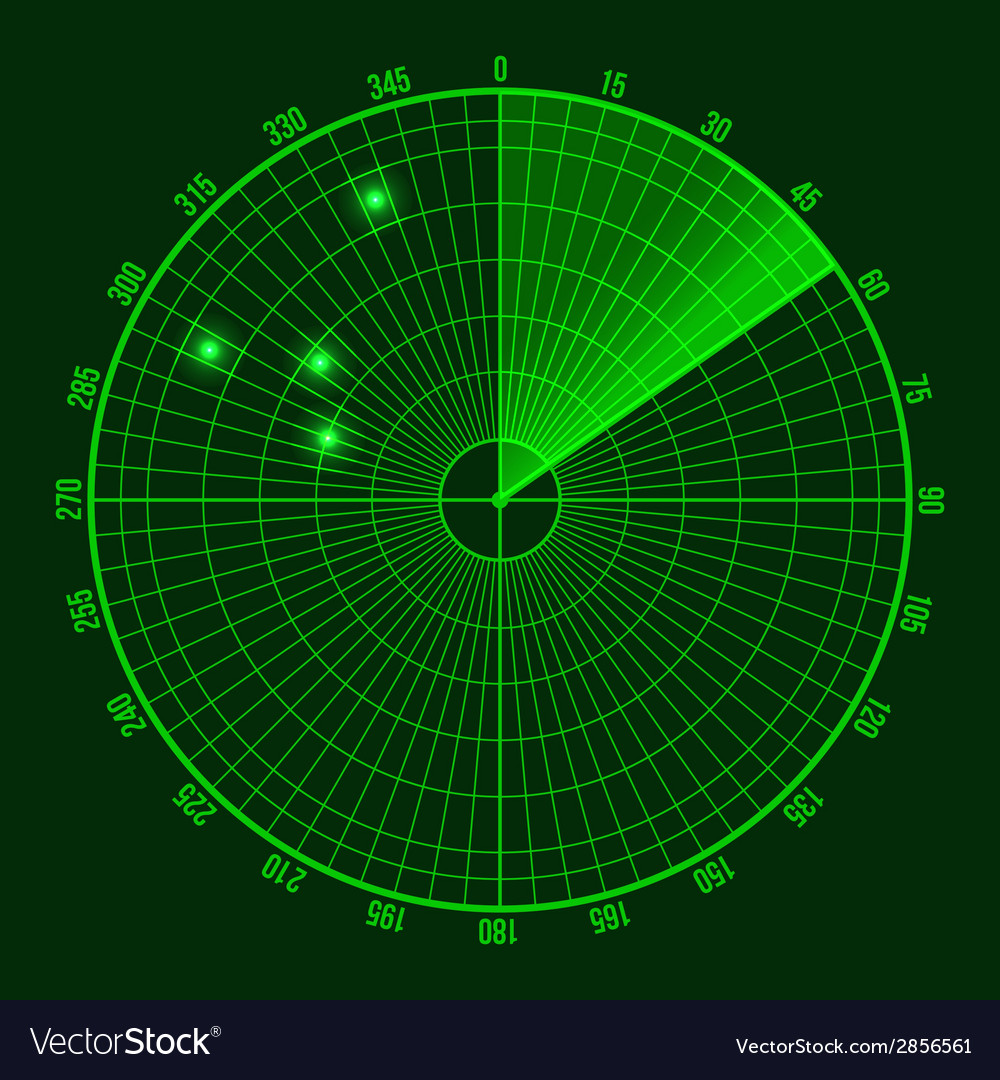The image size is (1000, 1080).
Task: Click the 315 degree bearing label
Action: tap(195, 195)
